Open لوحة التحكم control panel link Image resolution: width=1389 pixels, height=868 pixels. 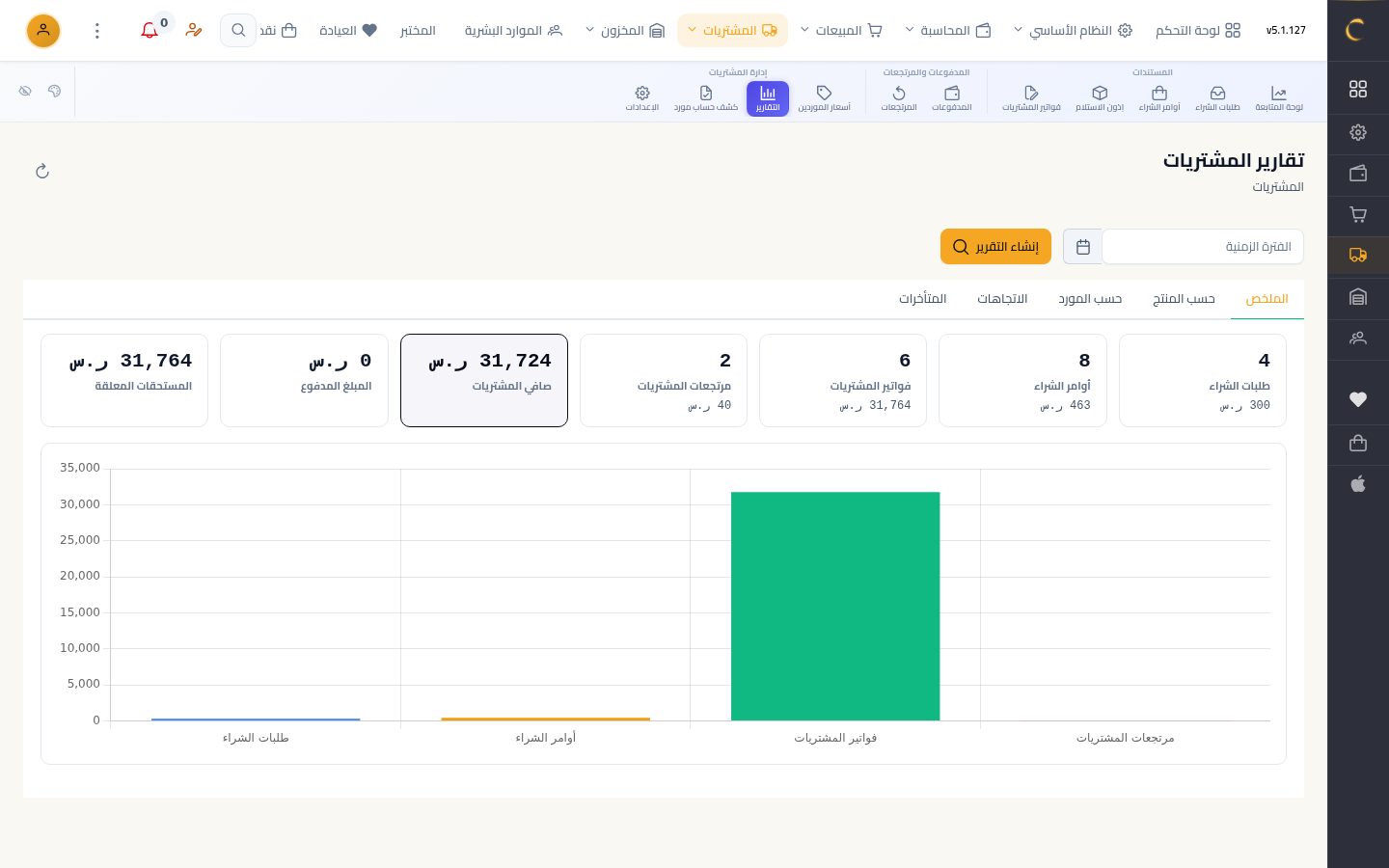coord(1198,30)
